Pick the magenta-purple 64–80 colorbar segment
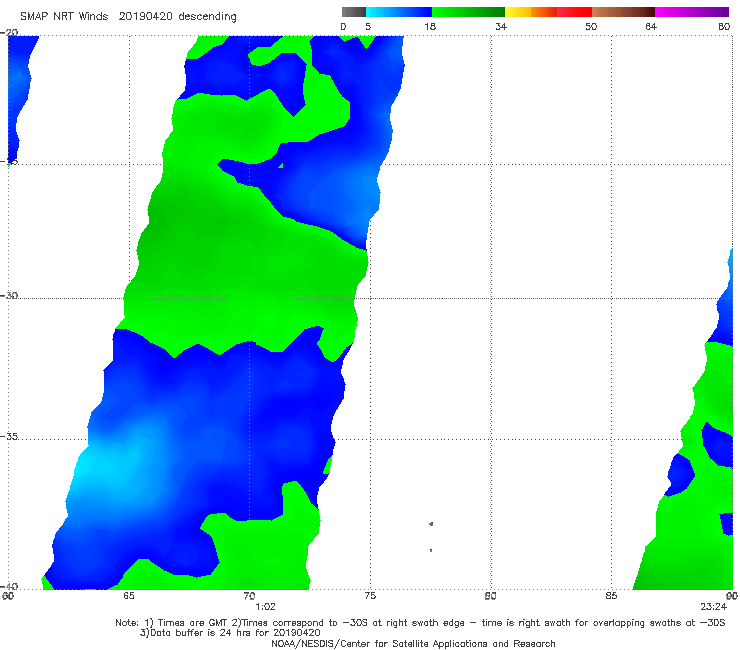This screenshot has width=740, height=650. coord(692,12)
